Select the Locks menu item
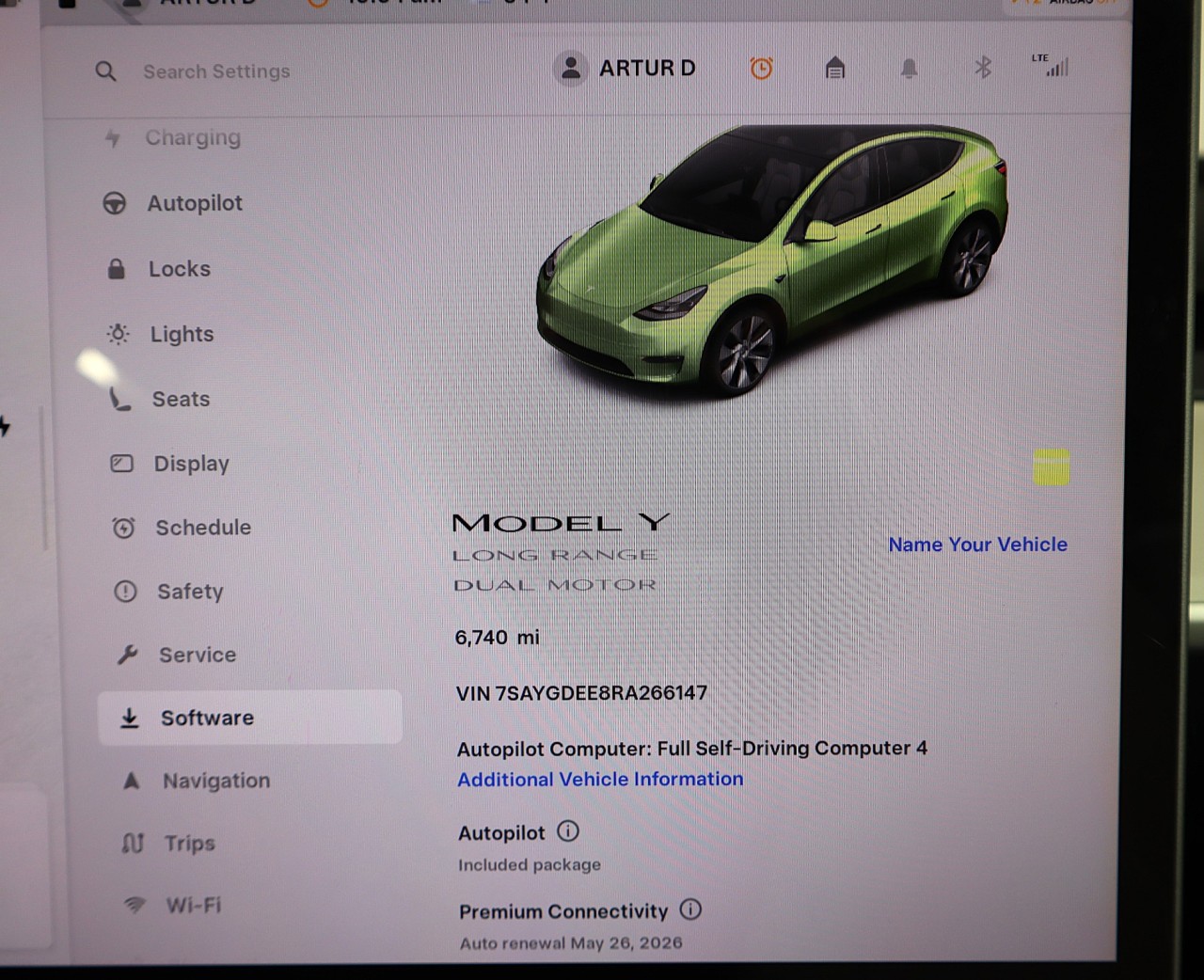Screen dimensions: 1204x980 tap(179, 269)
